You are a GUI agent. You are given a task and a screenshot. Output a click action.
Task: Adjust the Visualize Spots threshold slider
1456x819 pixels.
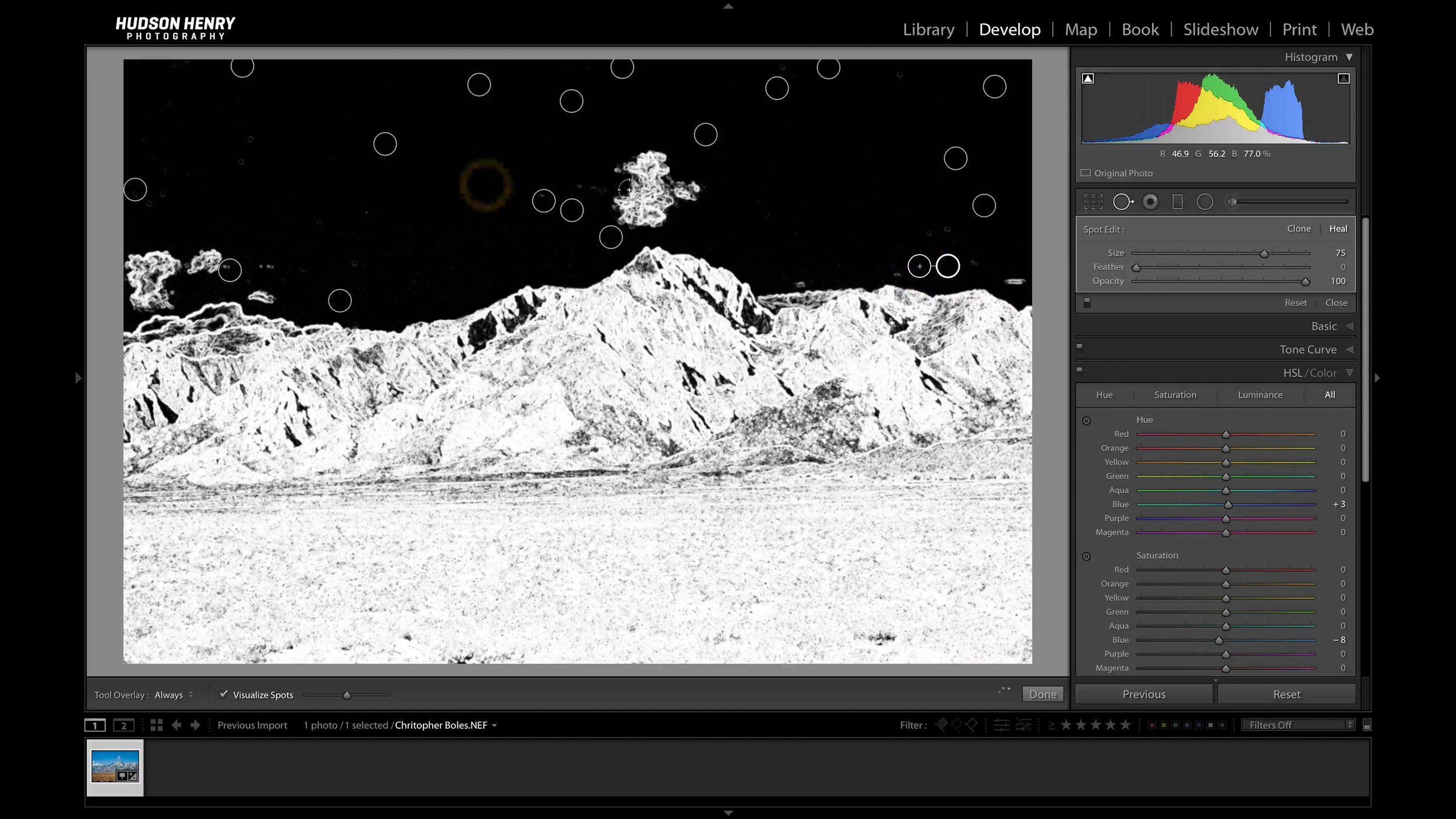click(347, 695)
